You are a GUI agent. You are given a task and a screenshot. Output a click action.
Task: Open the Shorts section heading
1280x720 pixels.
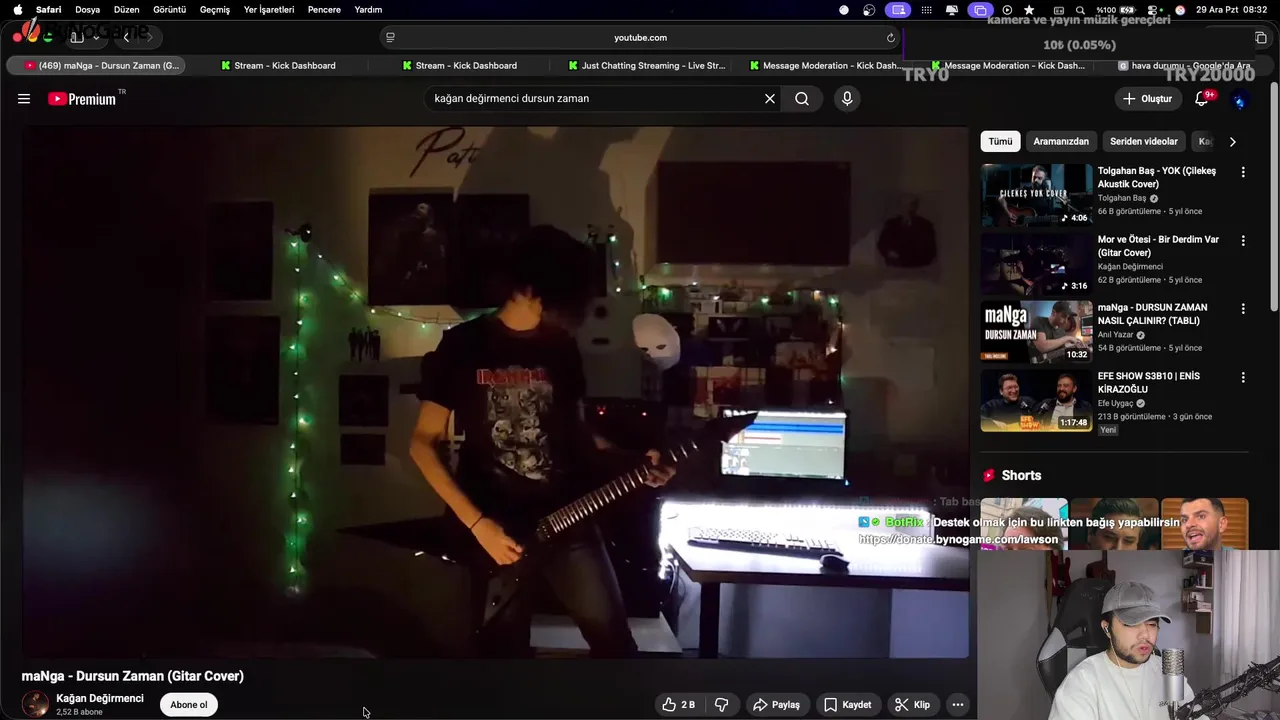(x=1021, y=476)
